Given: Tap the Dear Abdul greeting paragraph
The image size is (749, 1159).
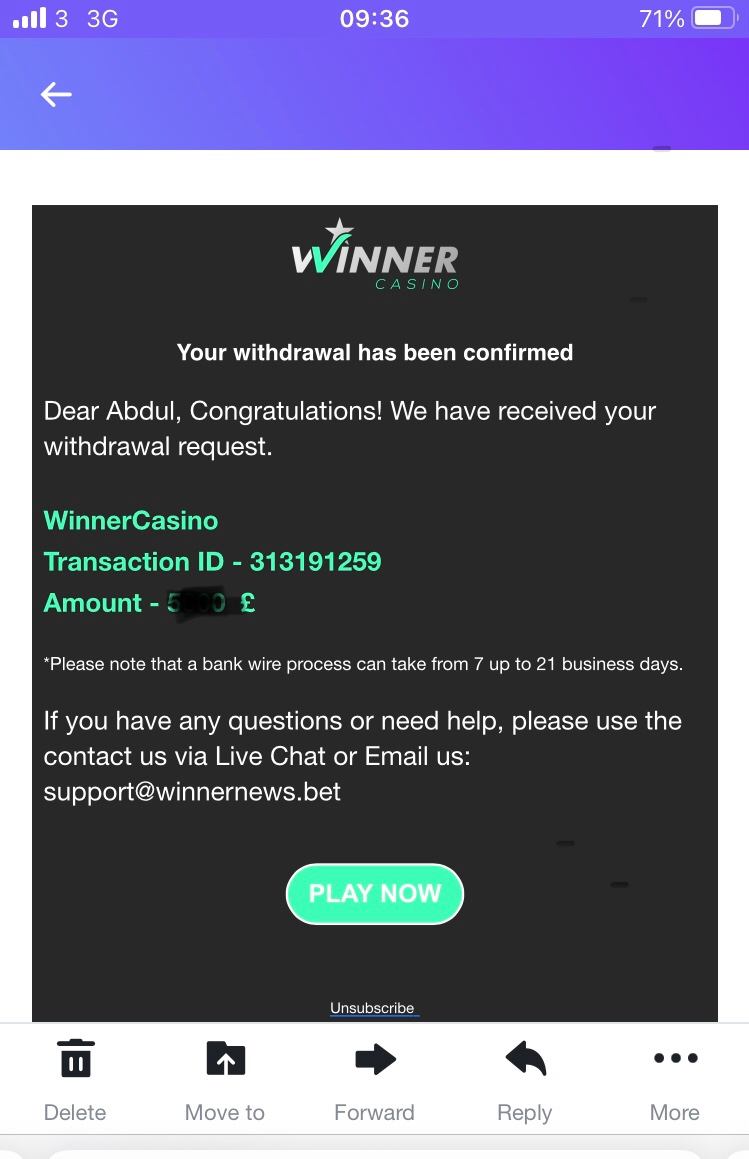Looking at the screenshot, I should coord(350,428).
